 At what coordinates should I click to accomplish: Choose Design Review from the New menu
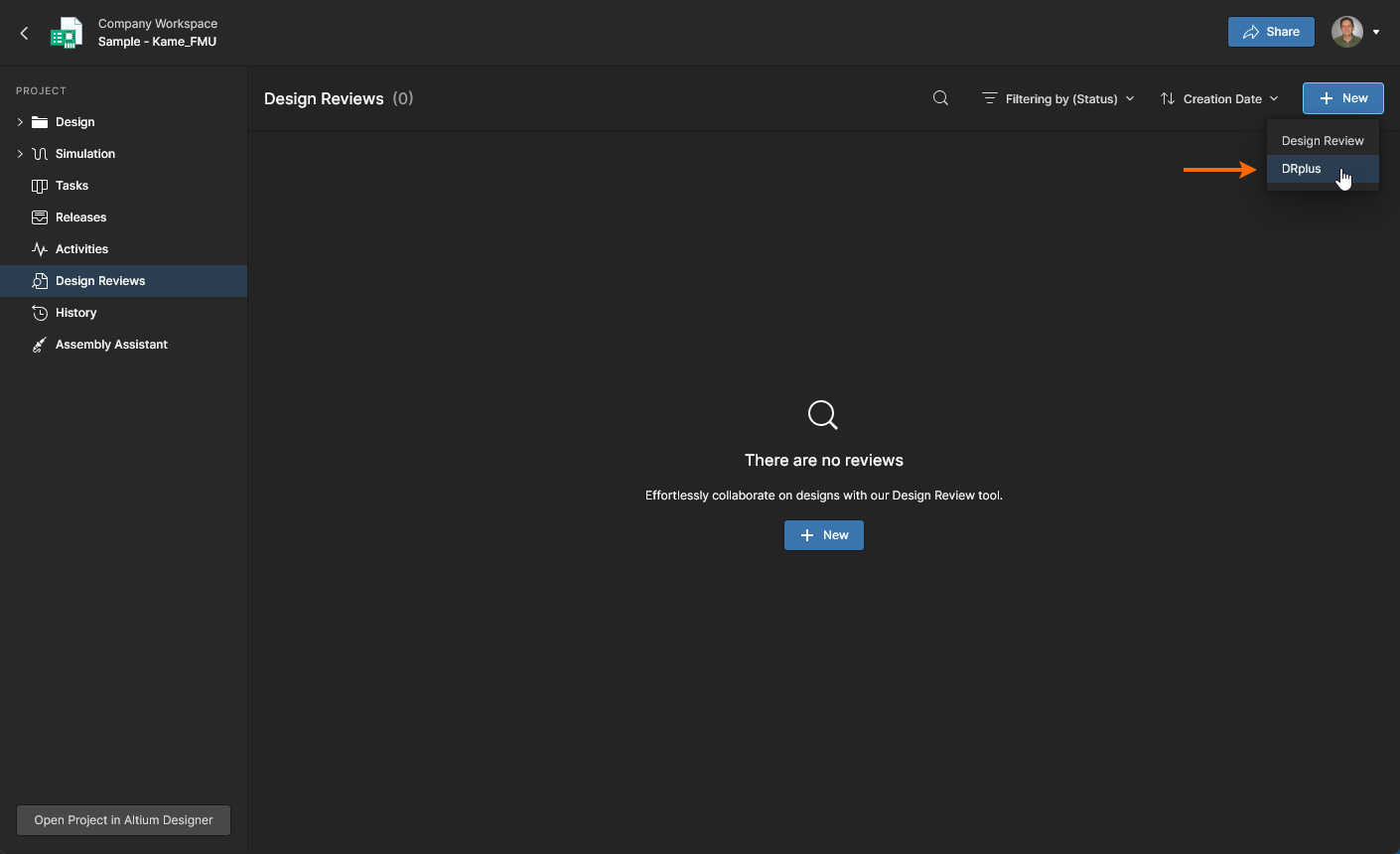pos(1323,141)
